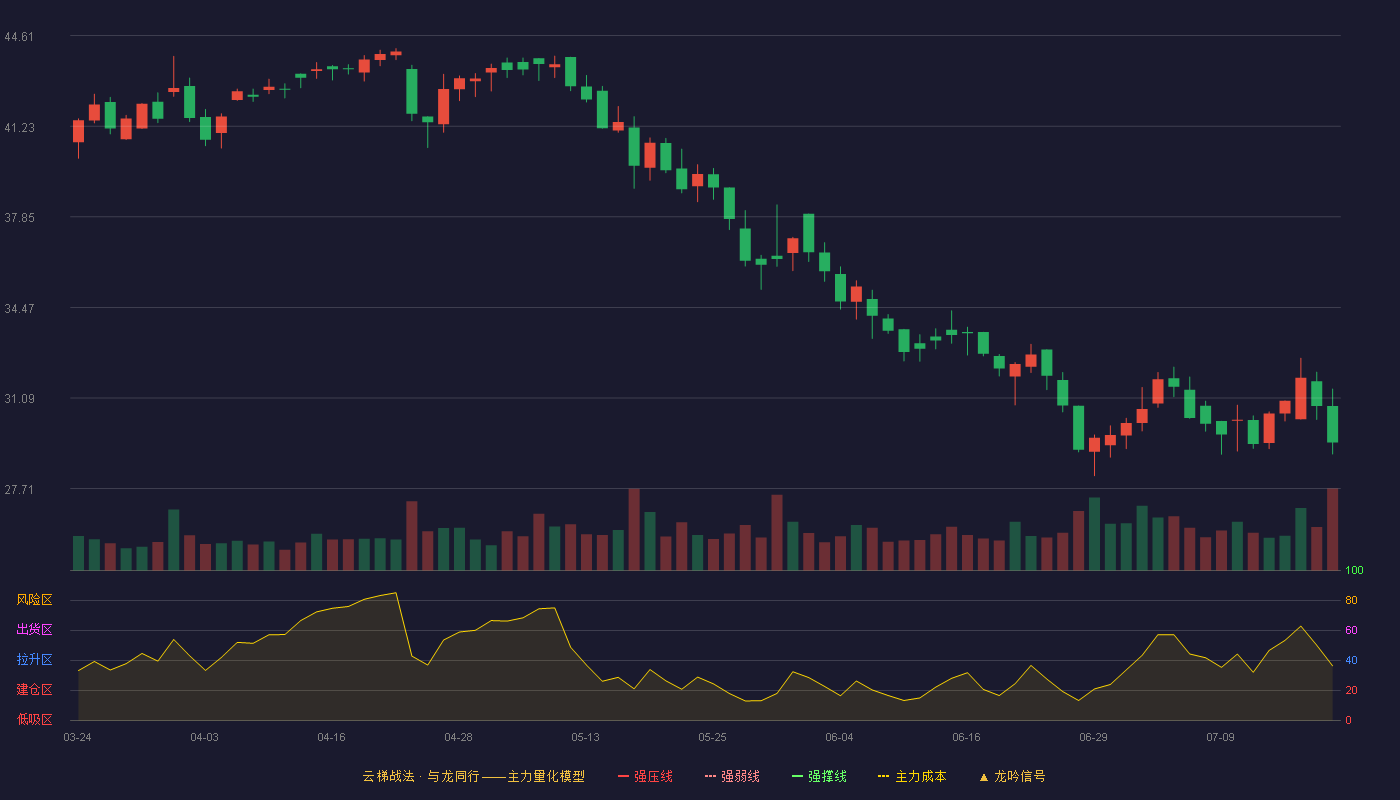Click the 44.61 price axis label
The image size is (1400, 800).
(19, 37)
